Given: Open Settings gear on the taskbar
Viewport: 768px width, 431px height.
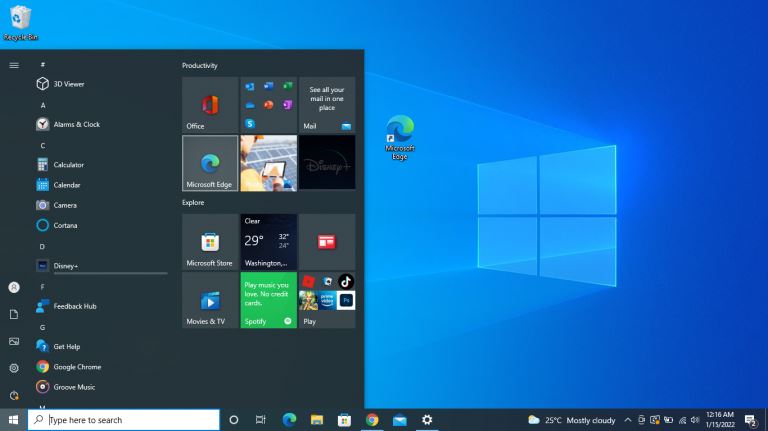Looking at the screenshot, I should coord(427,420).
